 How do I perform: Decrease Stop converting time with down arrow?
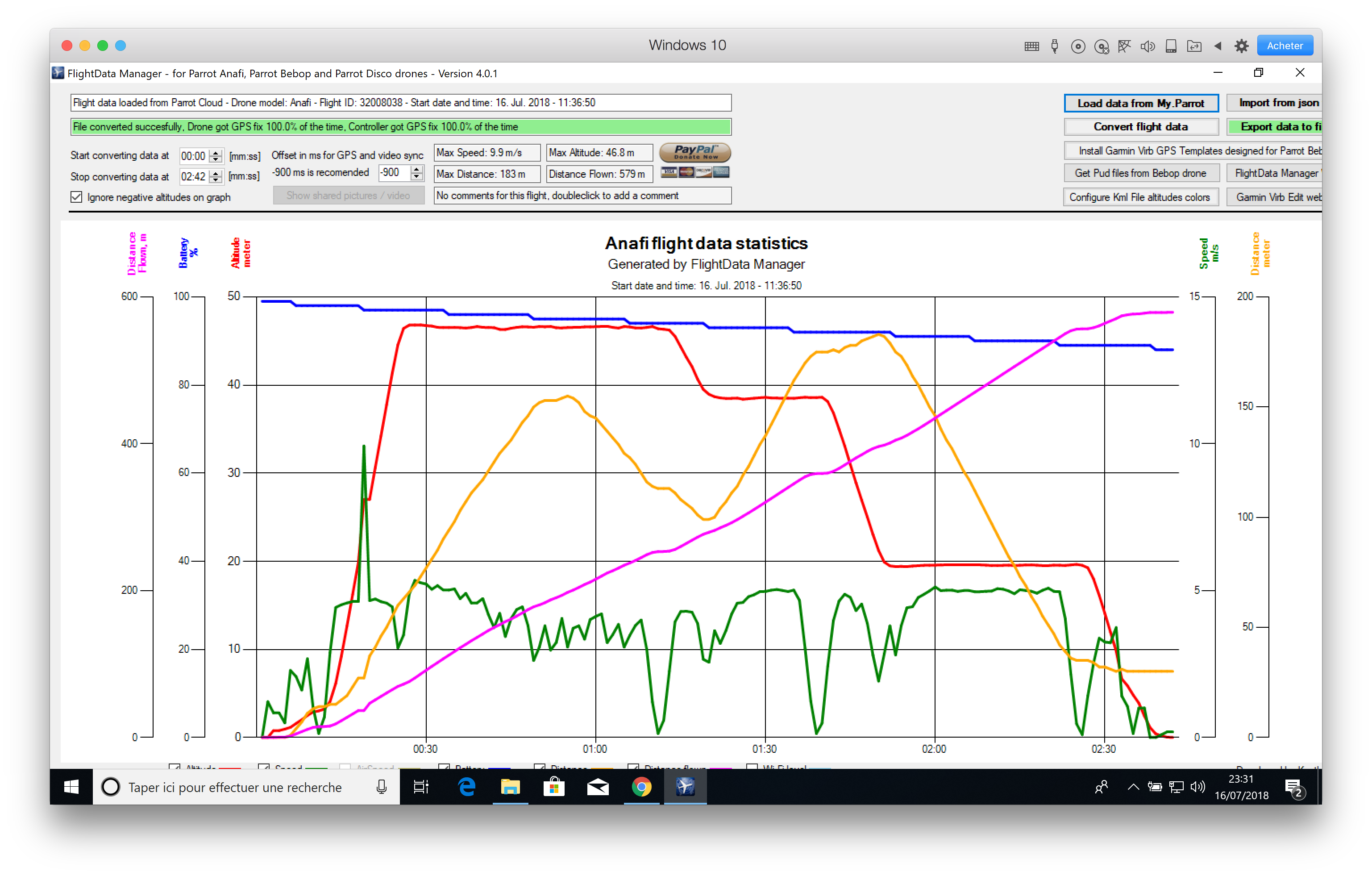tap(216, 181)
